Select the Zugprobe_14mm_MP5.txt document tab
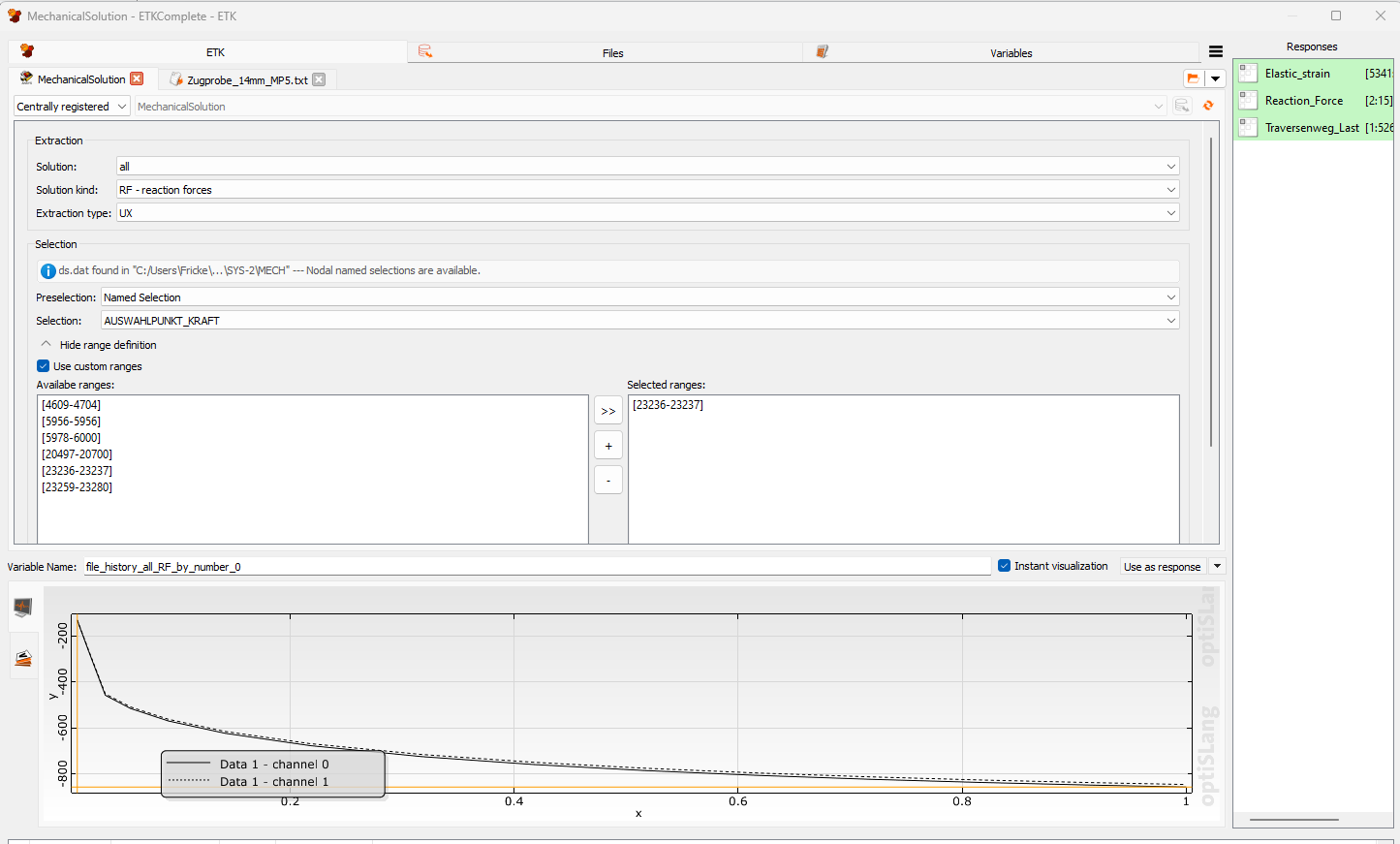 [248, 79]
